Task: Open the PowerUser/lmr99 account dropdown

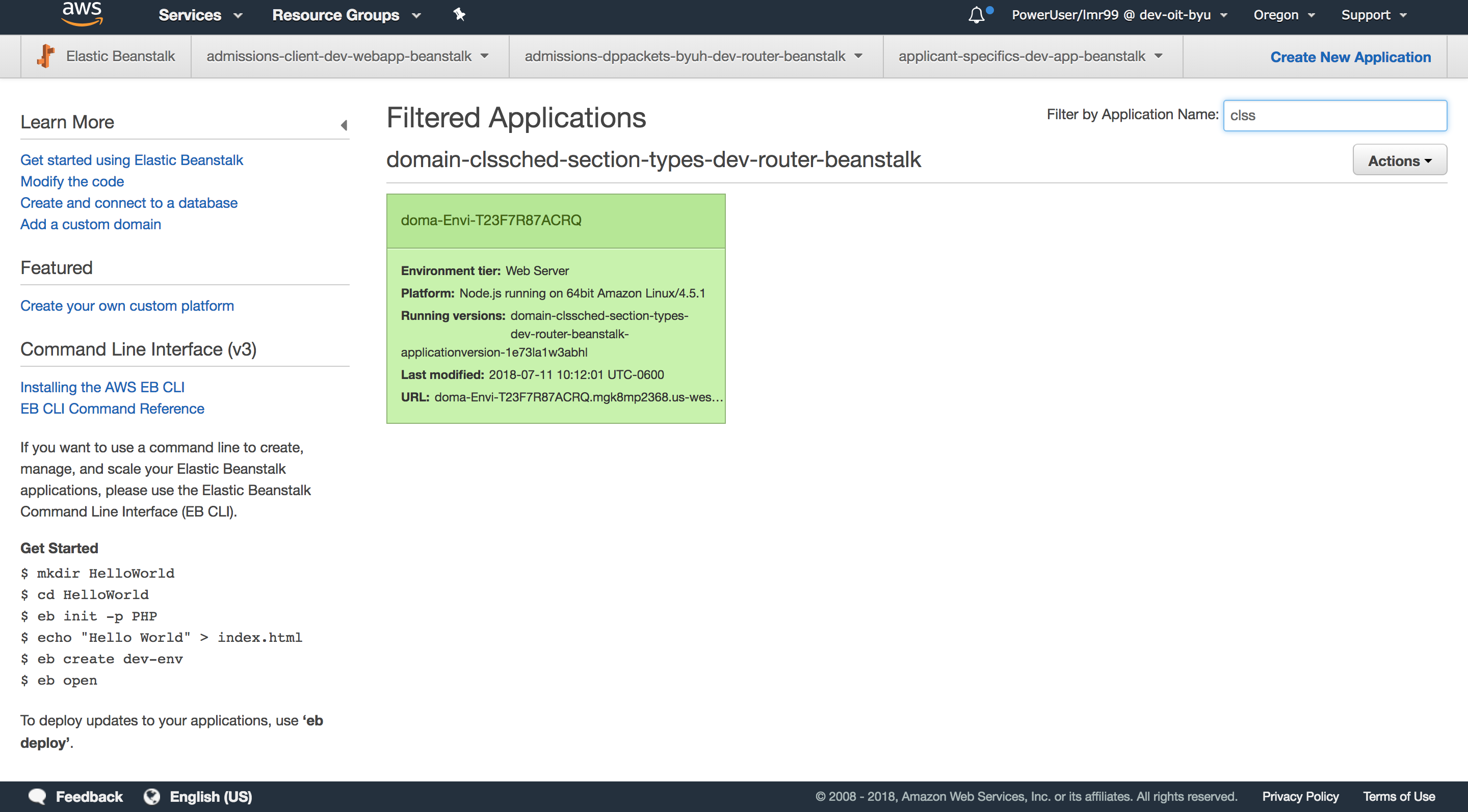Action: point(1119,15)
